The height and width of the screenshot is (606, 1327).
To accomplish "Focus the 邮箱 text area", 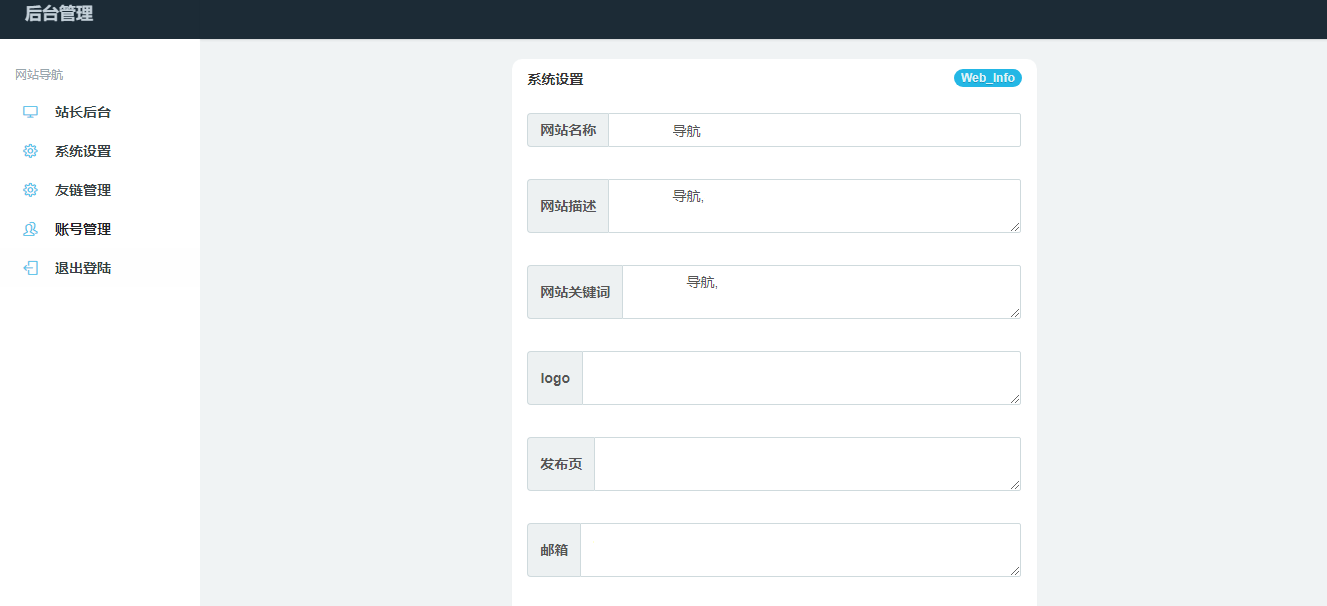I will coord(799,550).
